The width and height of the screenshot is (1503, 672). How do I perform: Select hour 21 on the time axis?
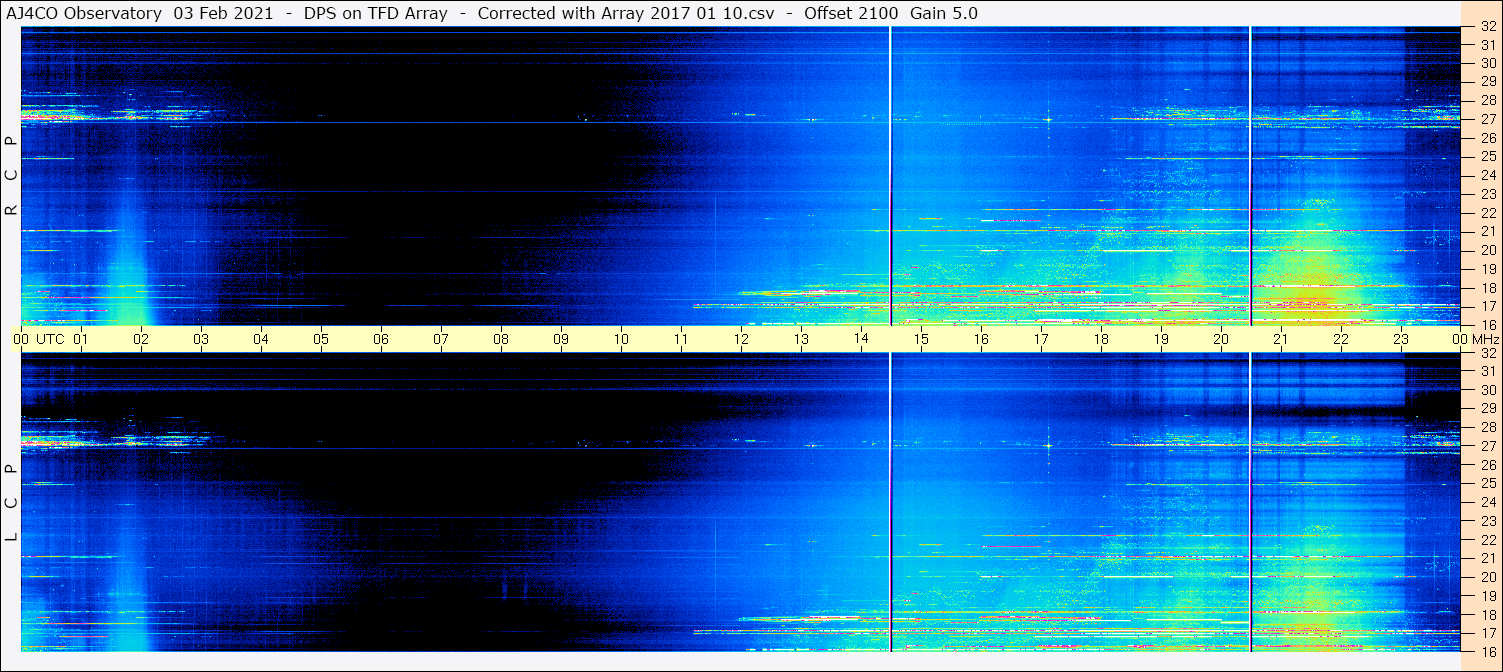point(1281,339)
